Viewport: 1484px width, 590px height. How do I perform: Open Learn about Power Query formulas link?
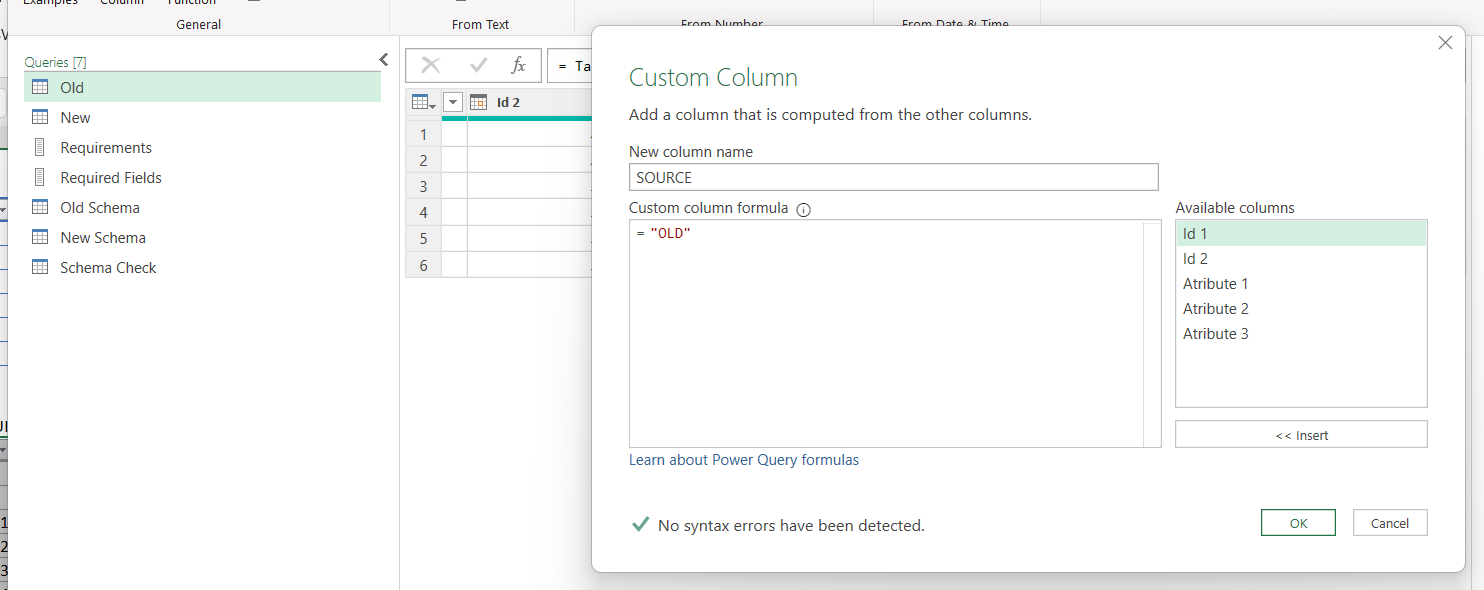pos(743,460)
